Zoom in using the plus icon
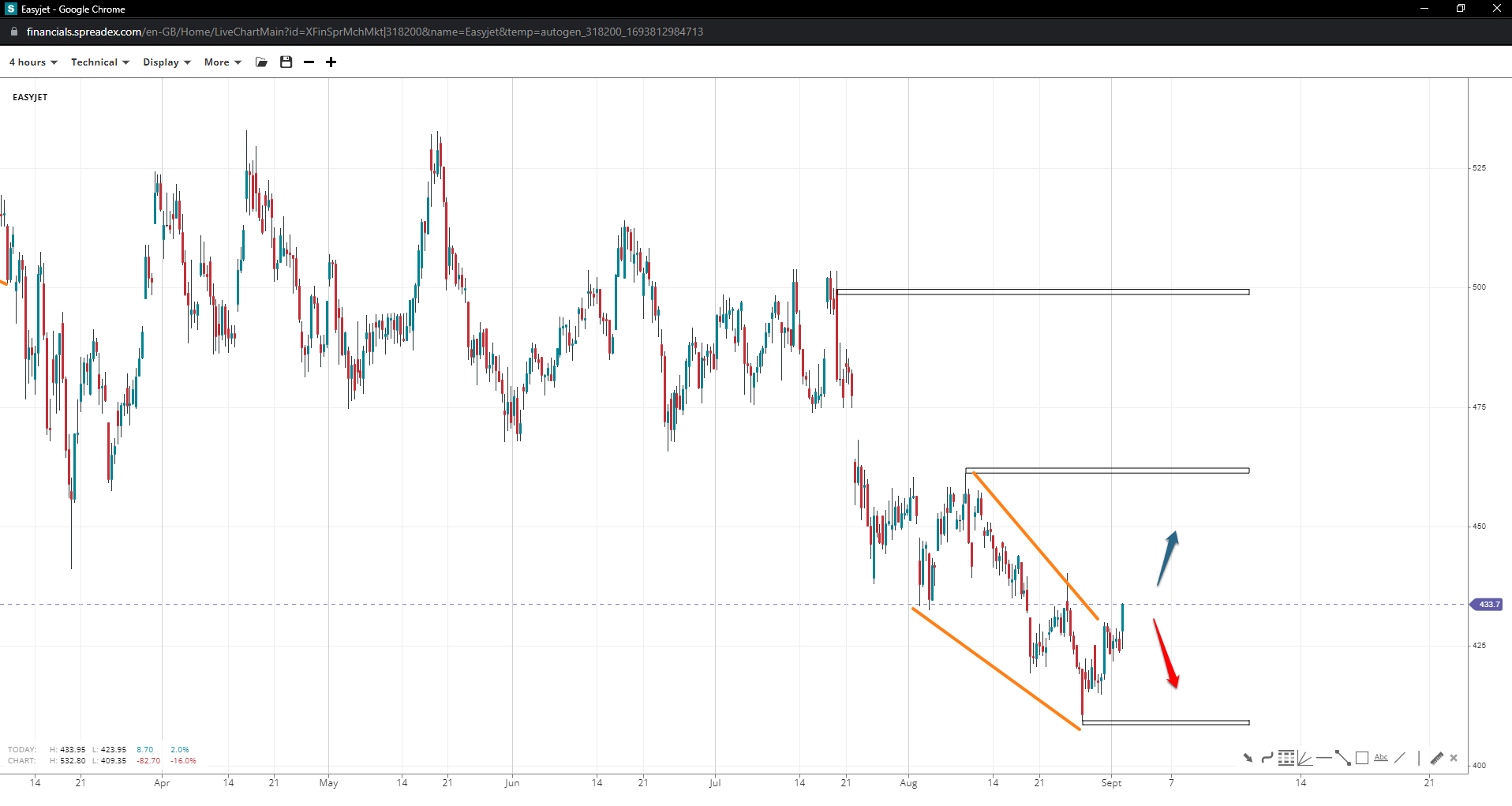The height and width of the screenshot is (806, 1512). [331, 62]
